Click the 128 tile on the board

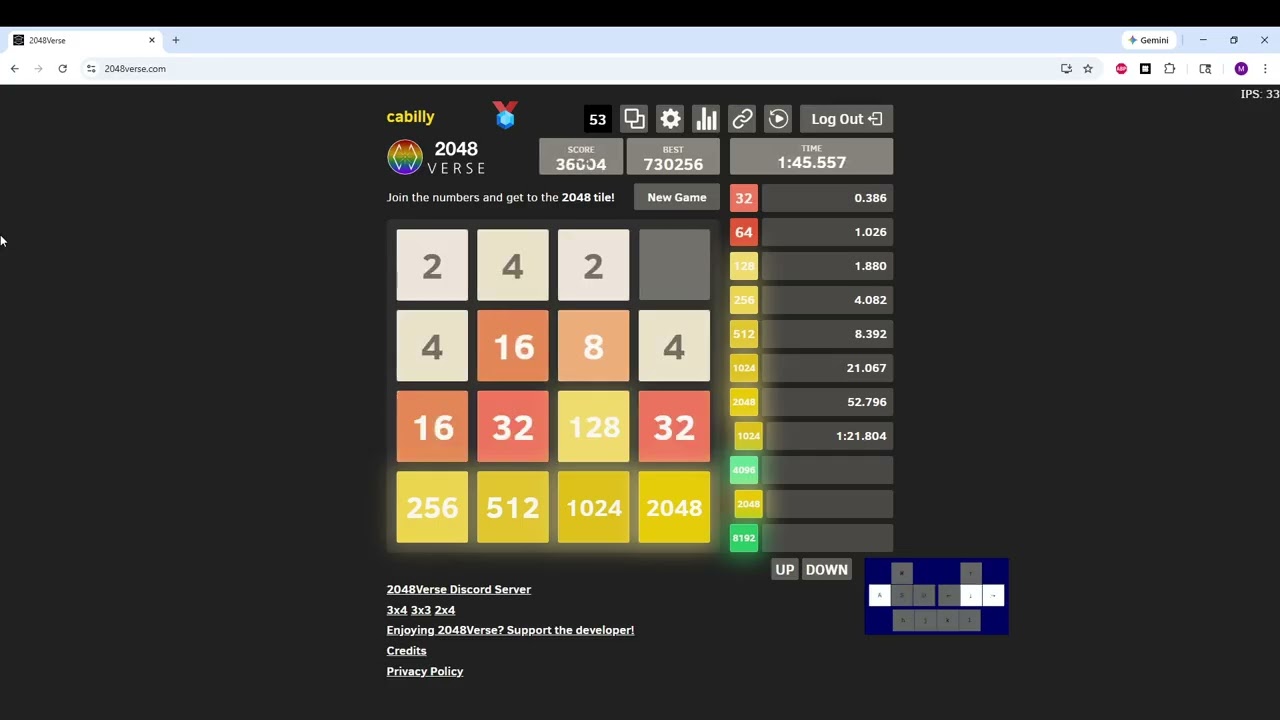pyautogui.click(x=594, y=427)
